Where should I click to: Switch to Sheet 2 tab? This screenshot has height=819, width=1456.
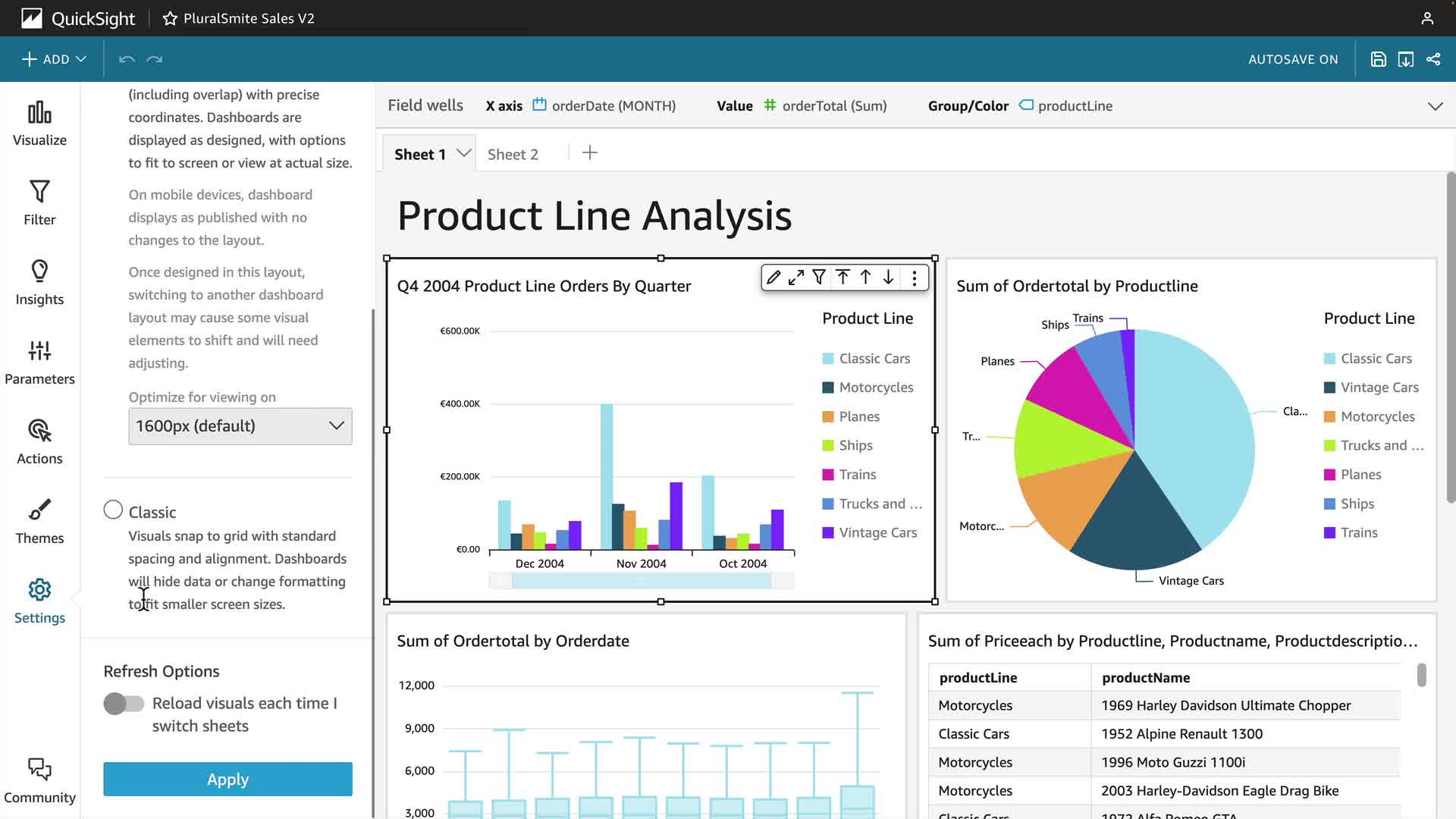click(513, 154)
